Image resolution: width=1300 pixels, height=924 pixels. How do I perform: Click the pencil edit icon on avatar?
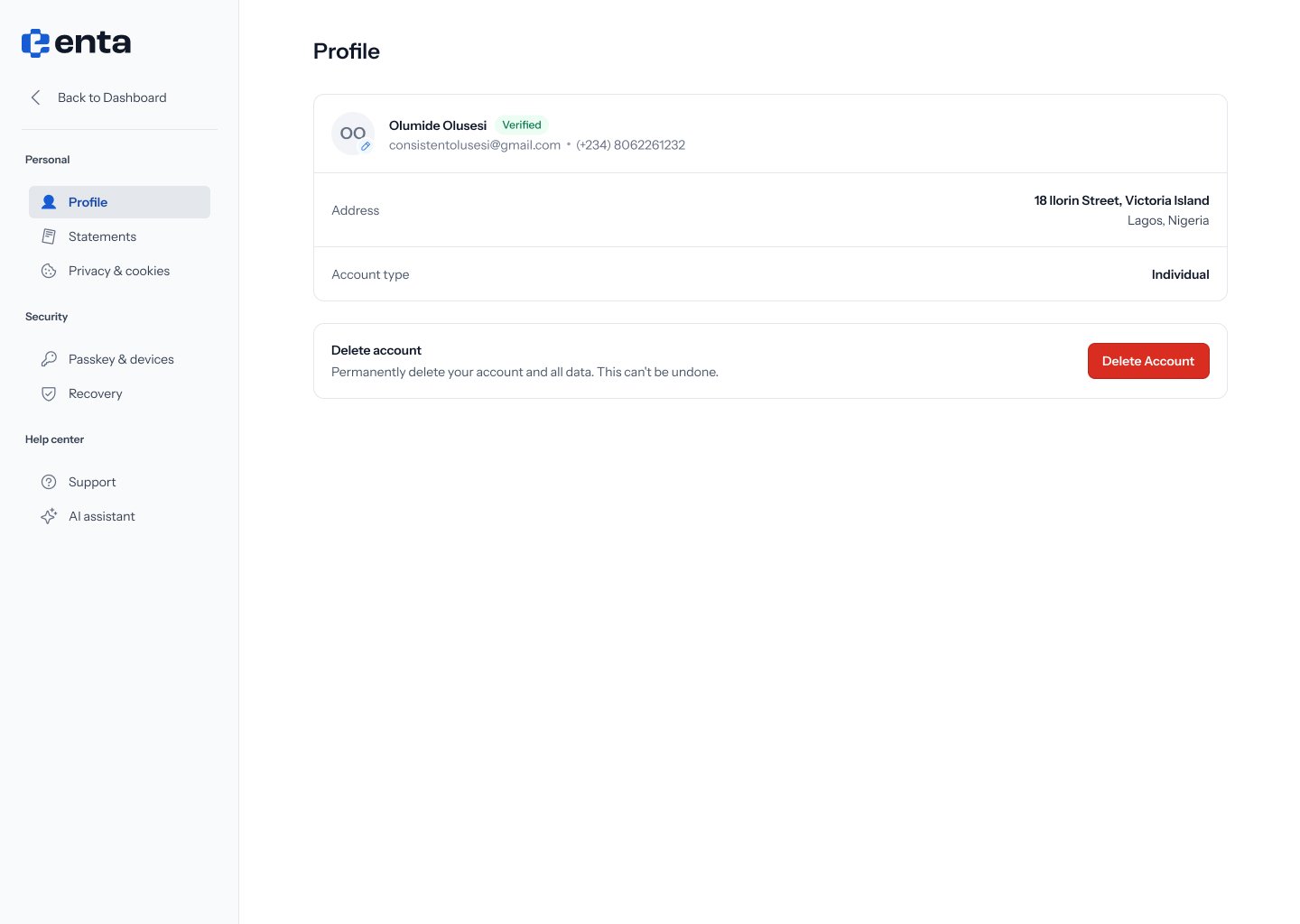366,146
